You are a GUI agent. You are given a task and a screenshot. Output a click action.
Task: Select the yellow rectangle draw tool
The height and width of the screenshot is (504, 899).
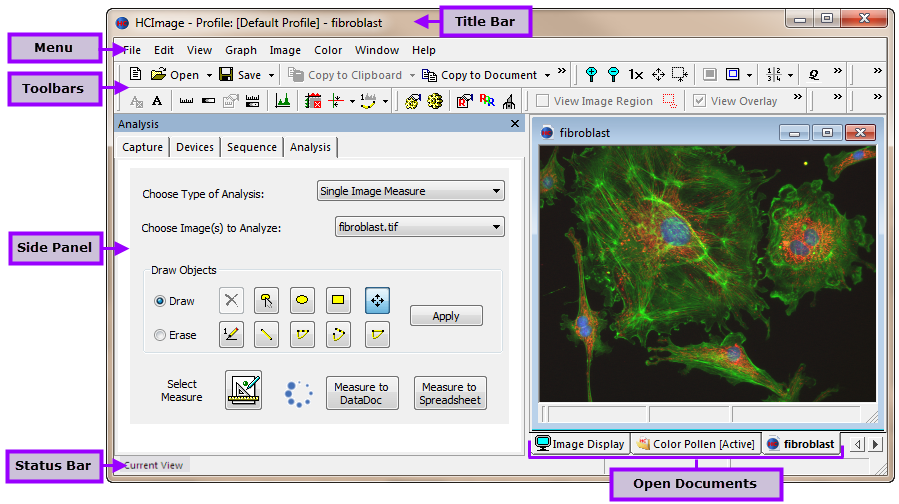[x=338, y=300]
